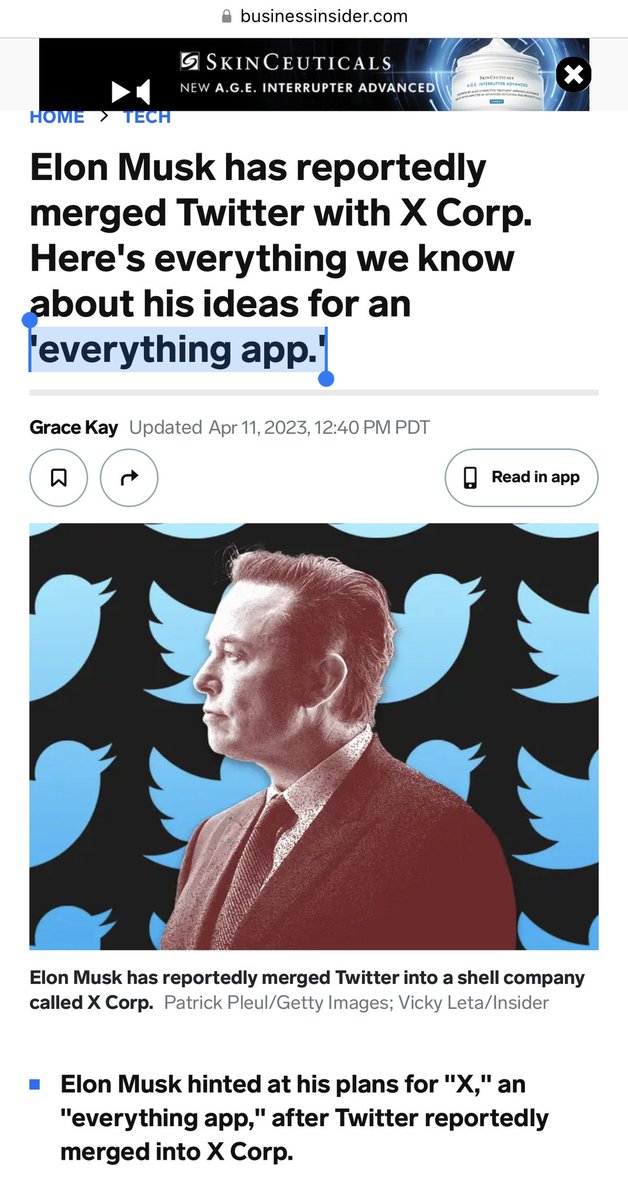Viewport: 628px width, 1200px height.
Task: Go to the HOME breadcrumb
Action: [57, 117]
